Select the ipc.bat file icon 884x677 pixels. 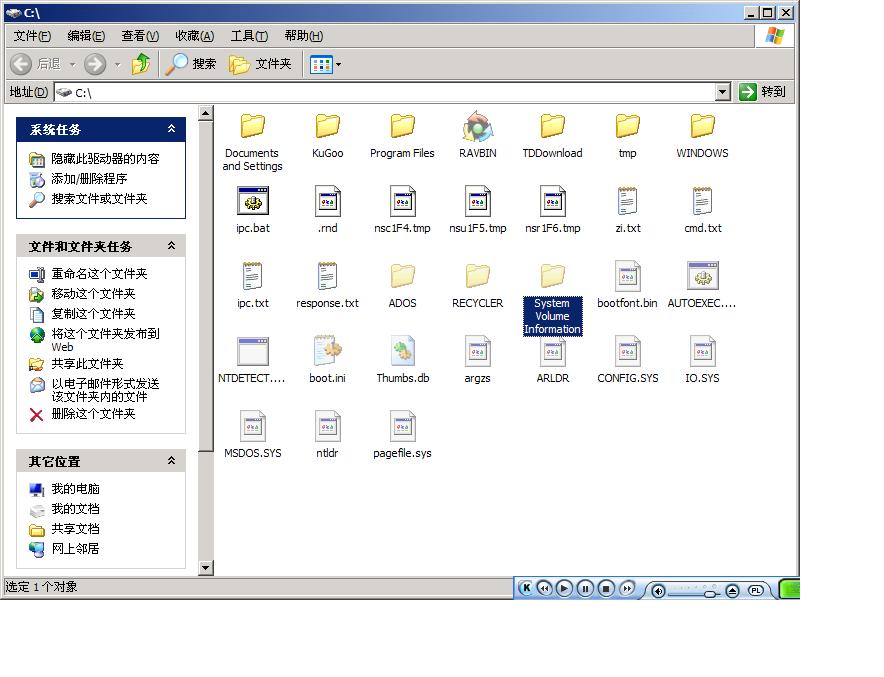pyautogui.click(x=253, y=202)
